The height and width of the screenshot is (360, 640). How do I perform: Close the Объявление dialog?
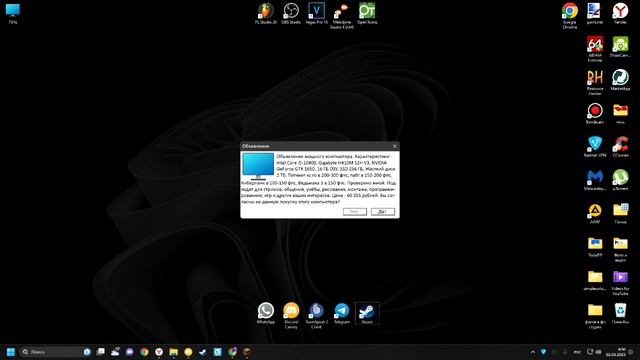point(394,146)
